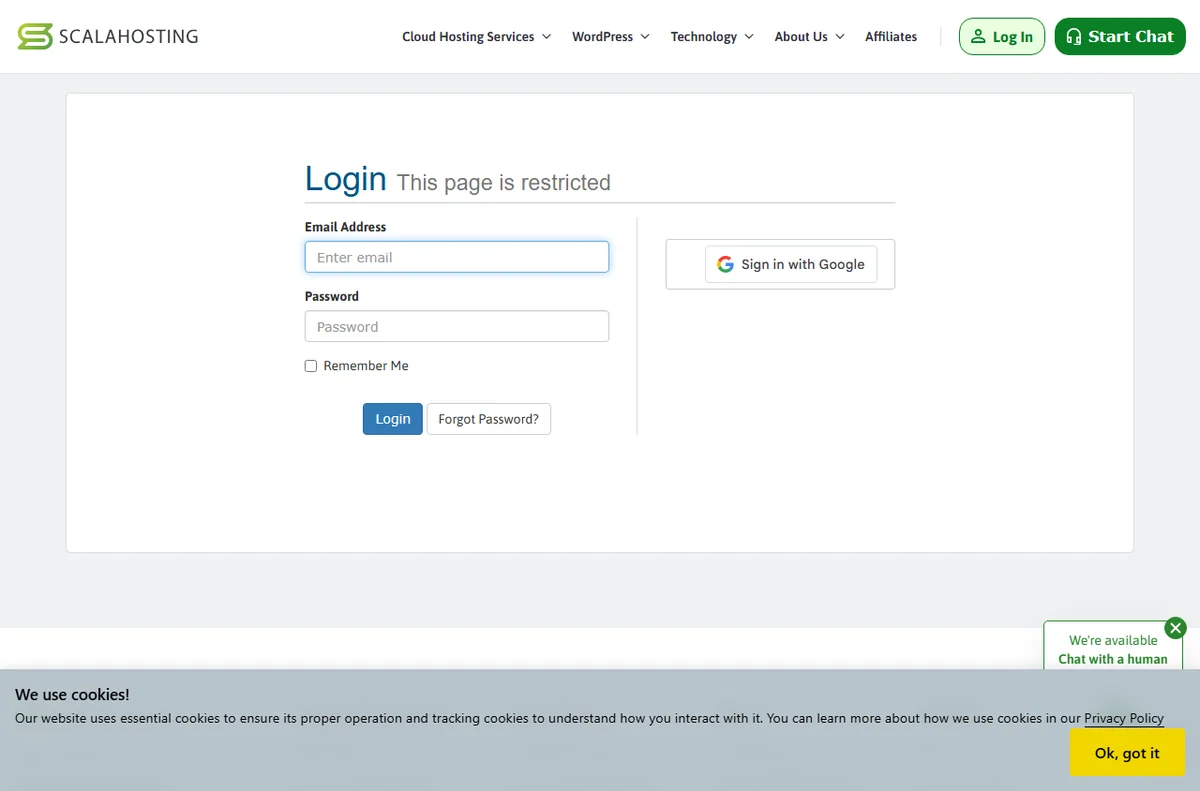Expand the Technology menu chevron
Image resolution: width=1200 pixels, height=791 pixels.
[x=748, y=37]
